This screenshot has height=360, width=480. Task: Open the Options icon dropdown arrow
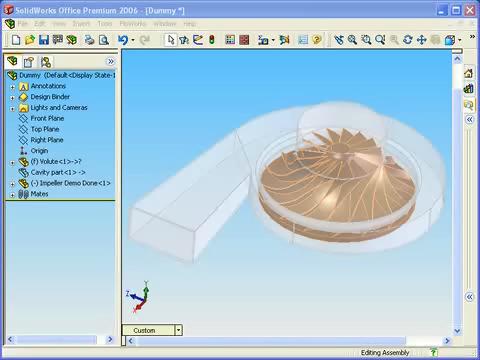coord(273,40)
